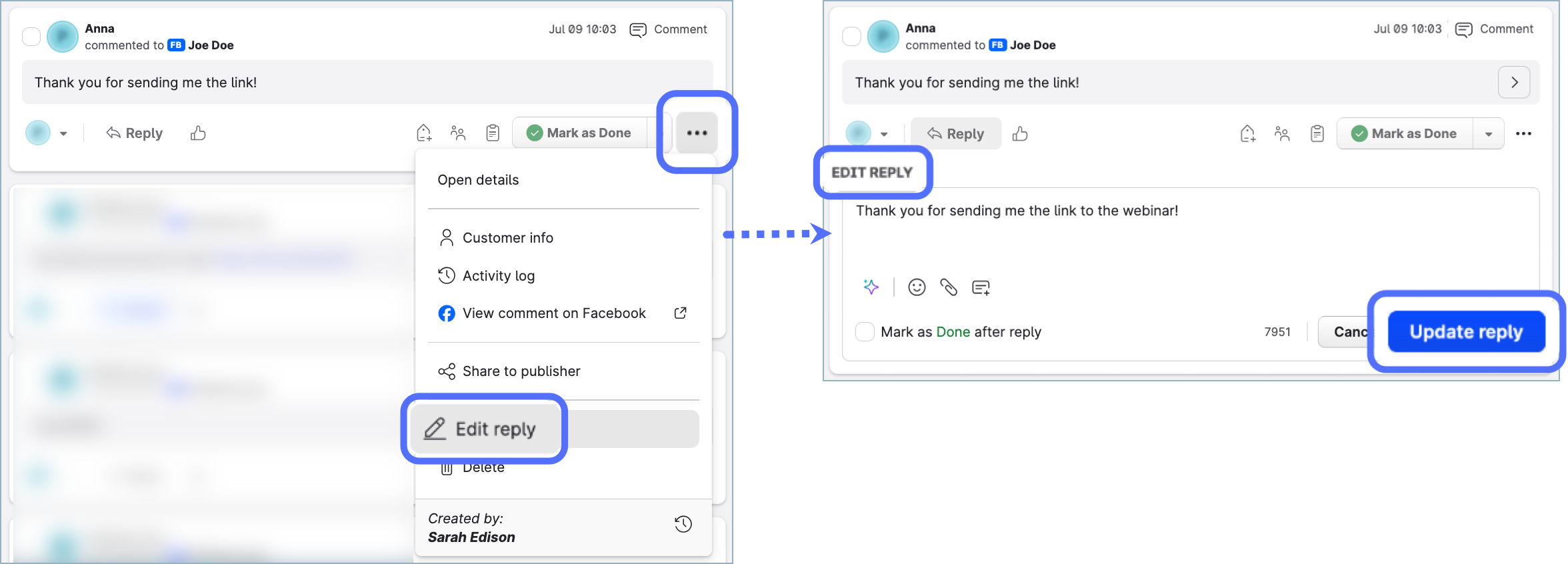The width and height of the screenshot is (1568, 564).
Task: Click the assign users icon in right panel
Action: [x=1281, y=133]
